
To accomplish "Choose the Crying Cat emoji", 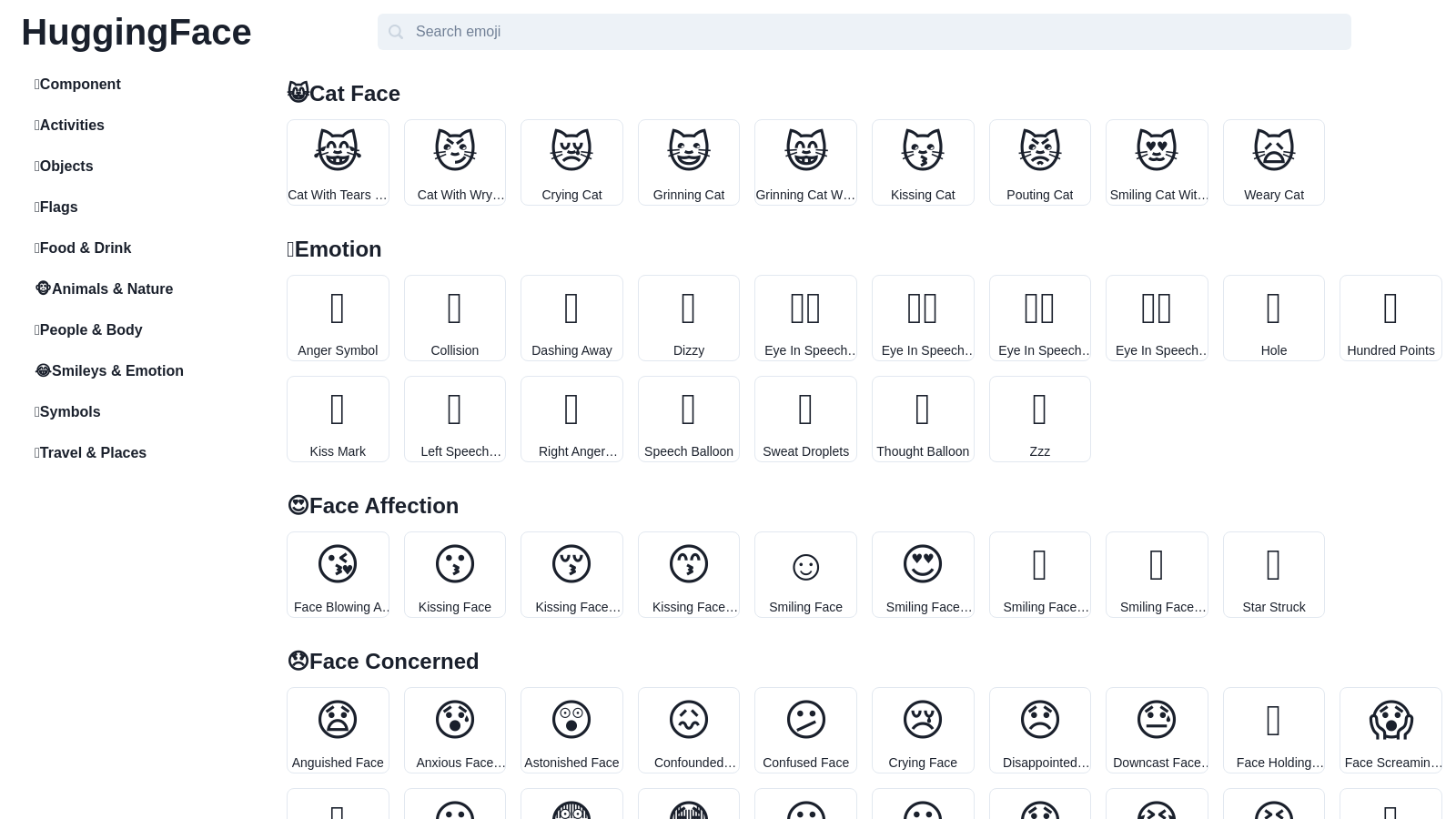I will tap(571, 162).
